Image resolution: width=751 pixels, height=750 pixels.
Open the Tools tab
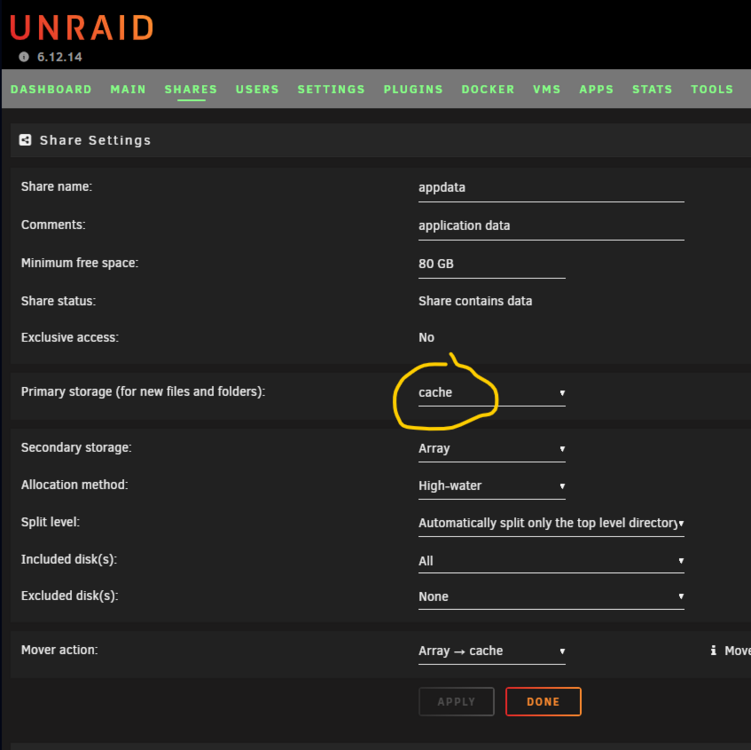[712, 89]
